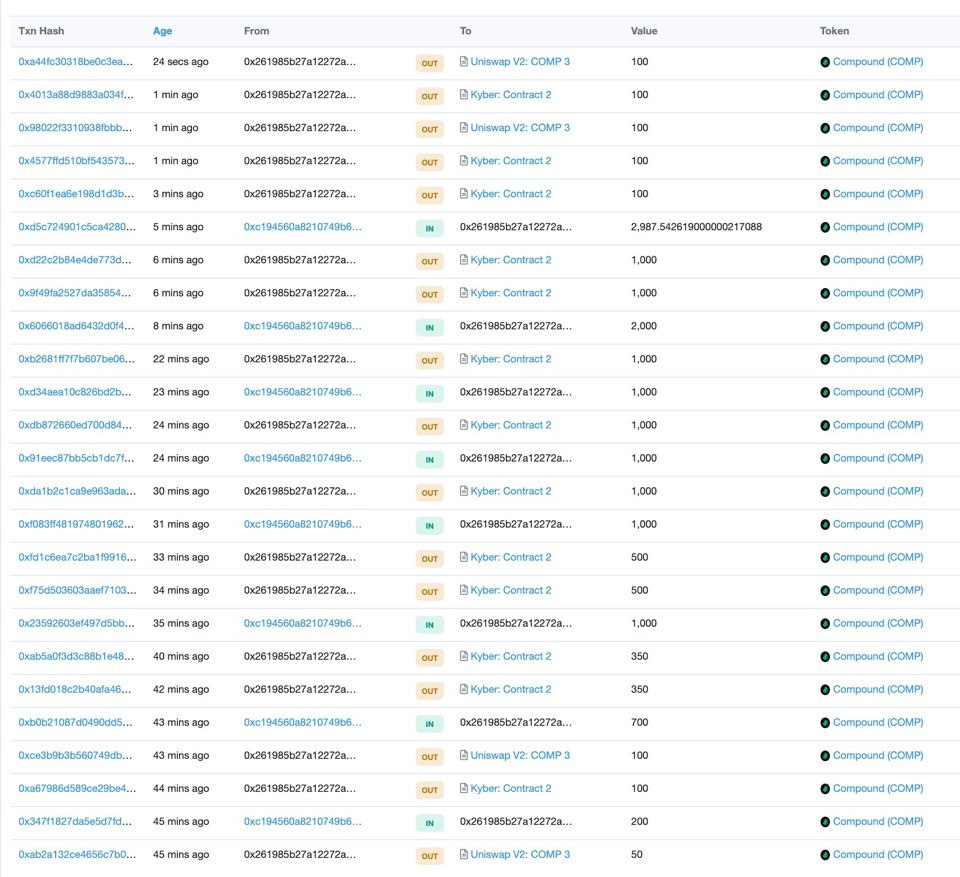The height and width of the screenshot is (877, 960).
Task: Click Compound token icon in 24 secs ago row
Action: (825, 62)
